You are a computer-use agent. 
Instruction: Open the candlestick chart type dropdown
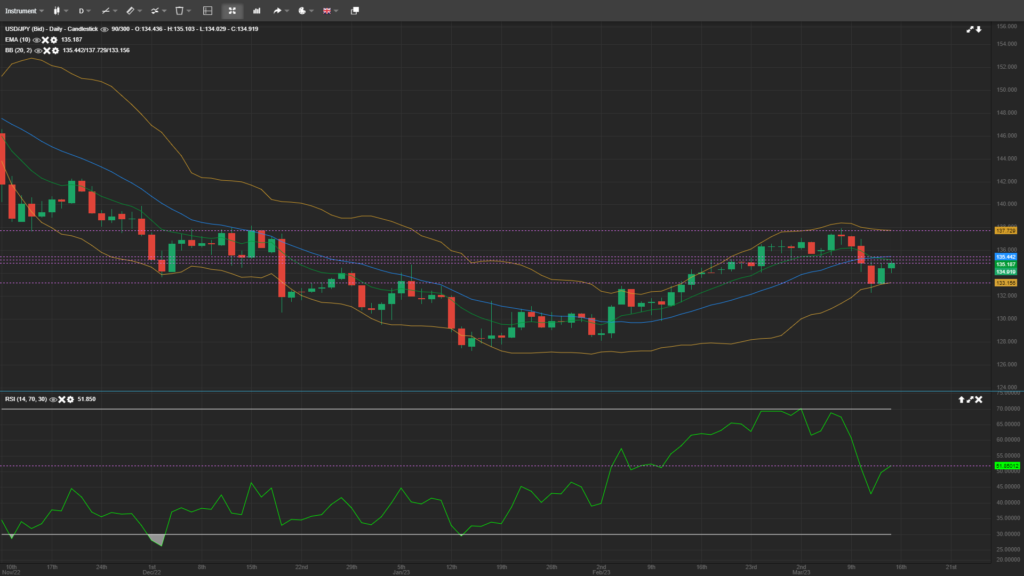coord(55,10)
